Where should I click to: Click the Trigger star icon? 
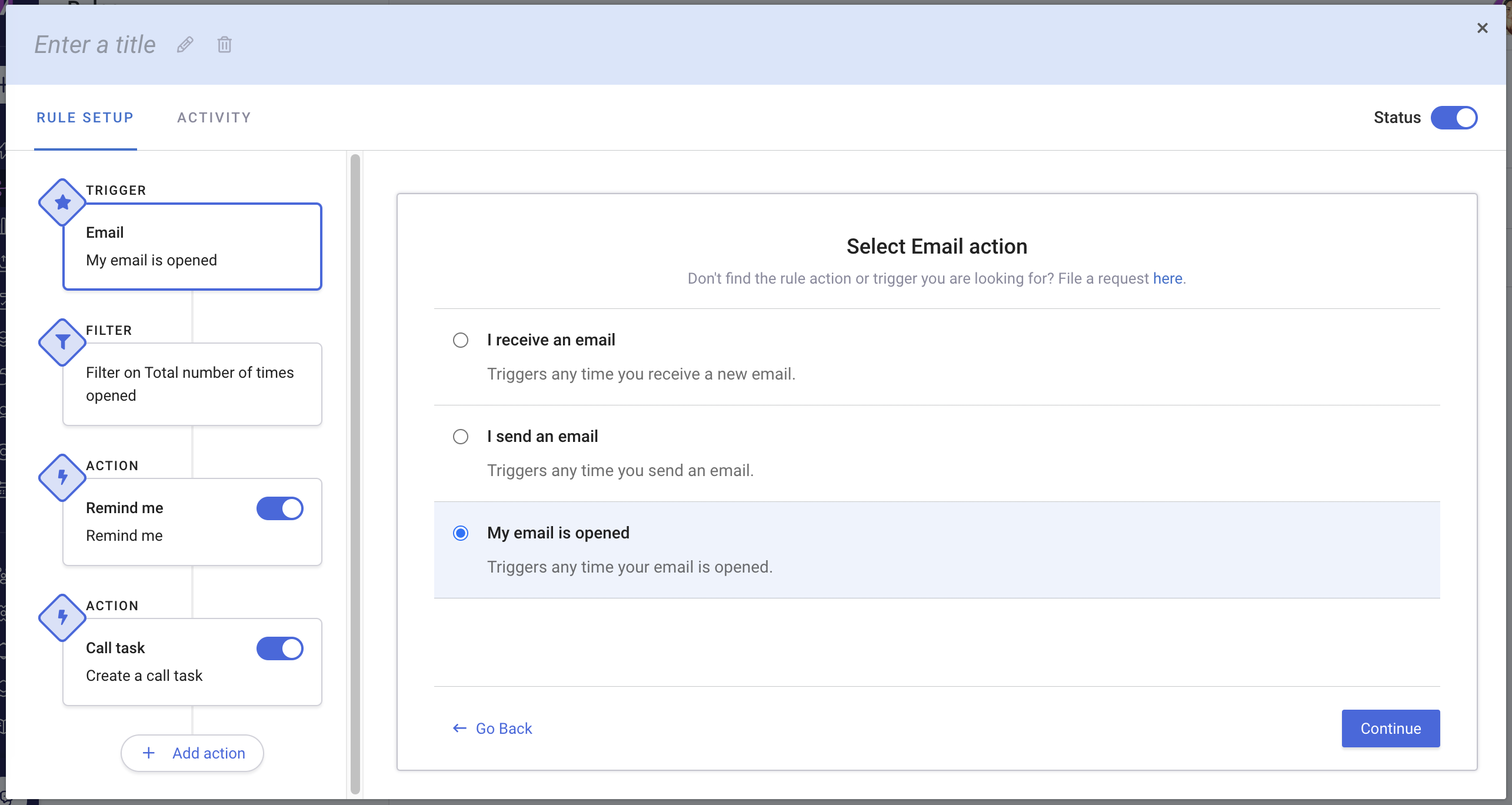(62, 203)
